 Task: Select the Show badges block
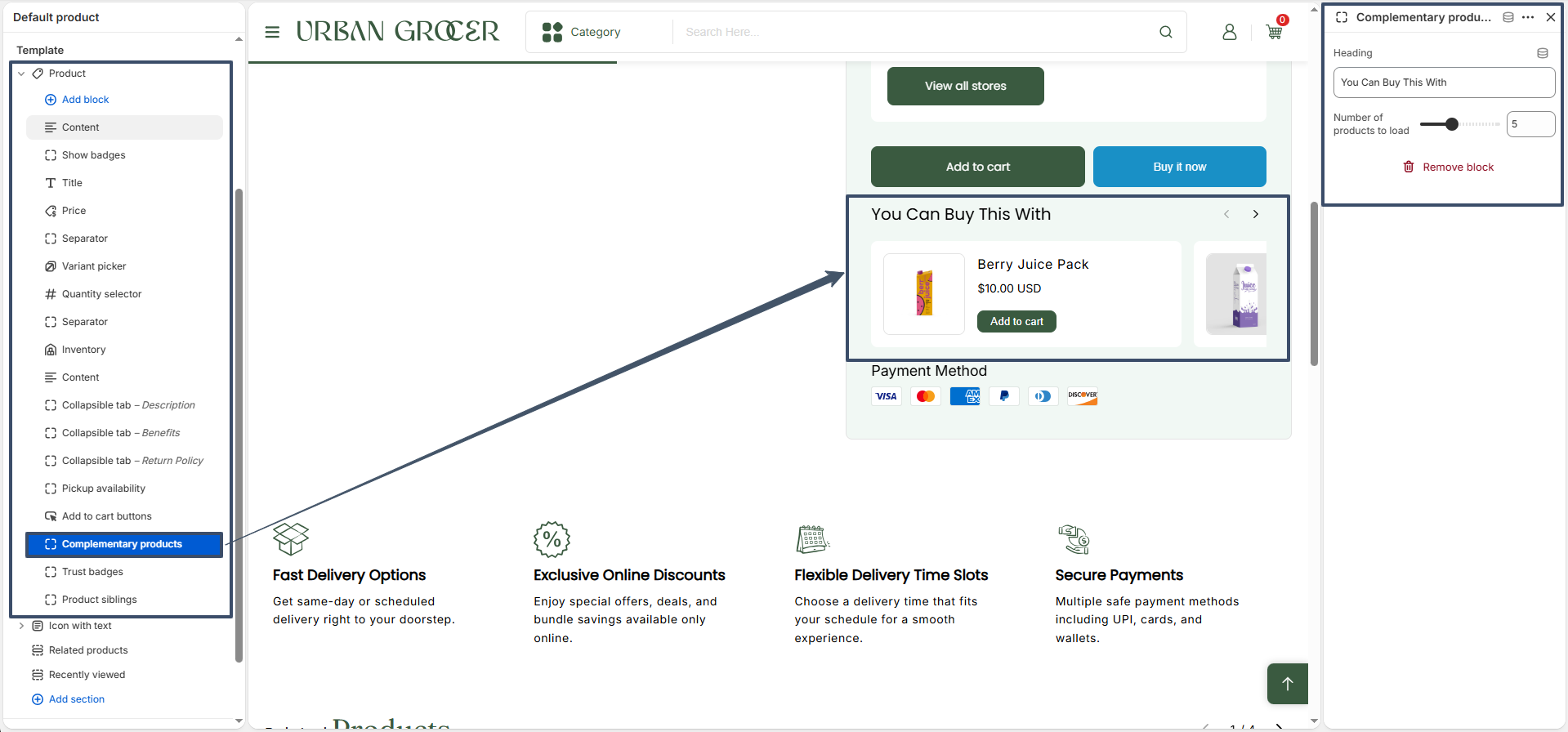(x=124, y=155)
